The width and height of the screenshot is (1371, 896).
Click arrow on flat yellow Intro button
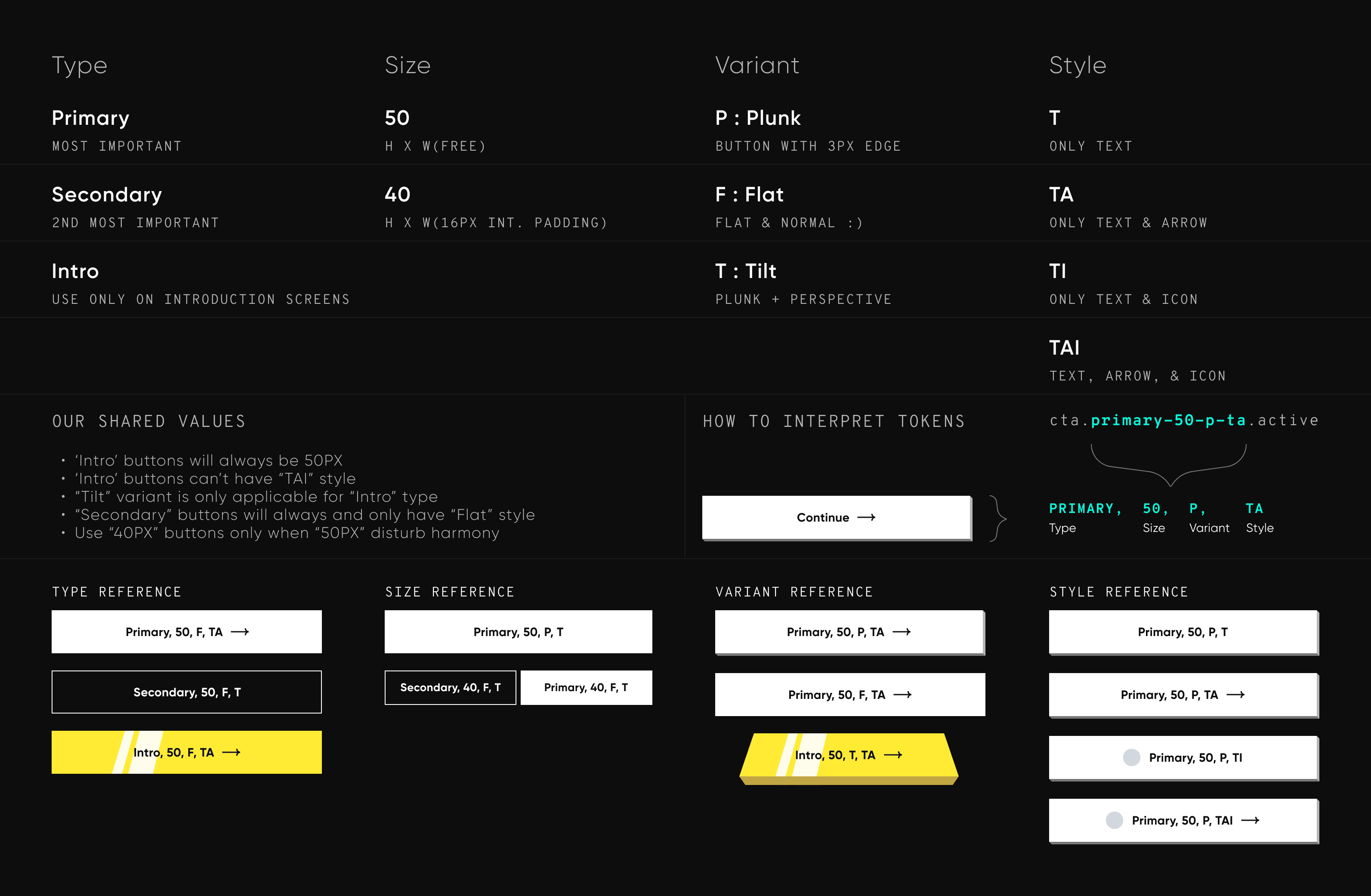tap(231, 753)
